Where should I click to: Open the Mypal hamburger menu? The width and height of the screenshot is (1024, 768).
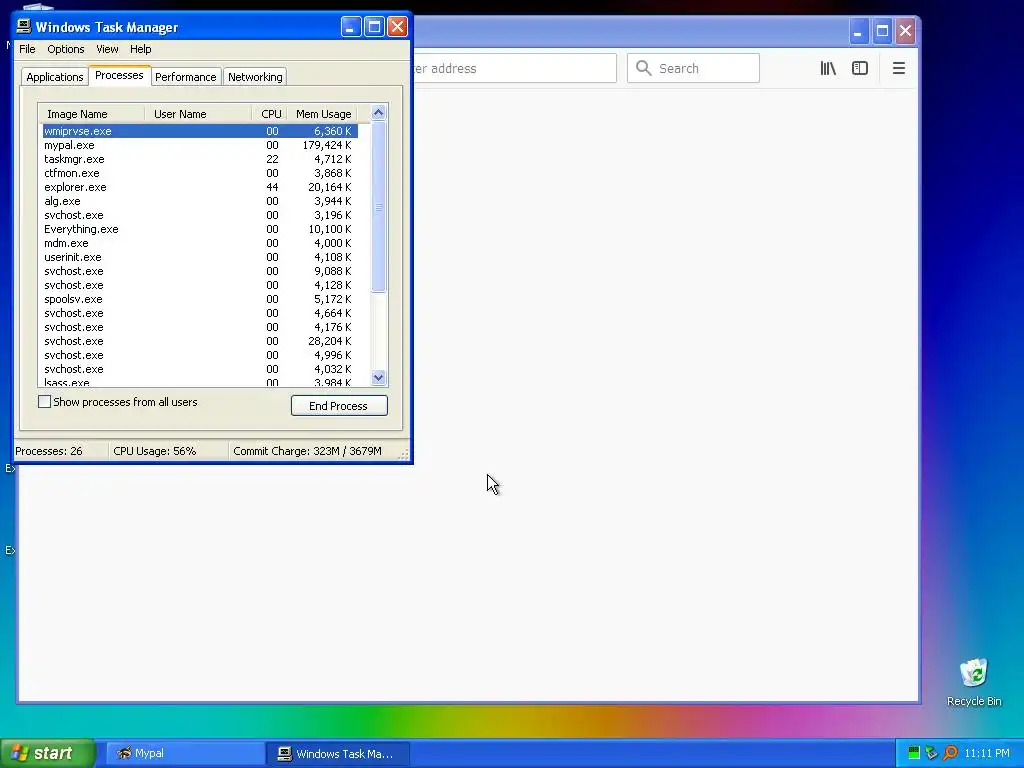[899, 68]
